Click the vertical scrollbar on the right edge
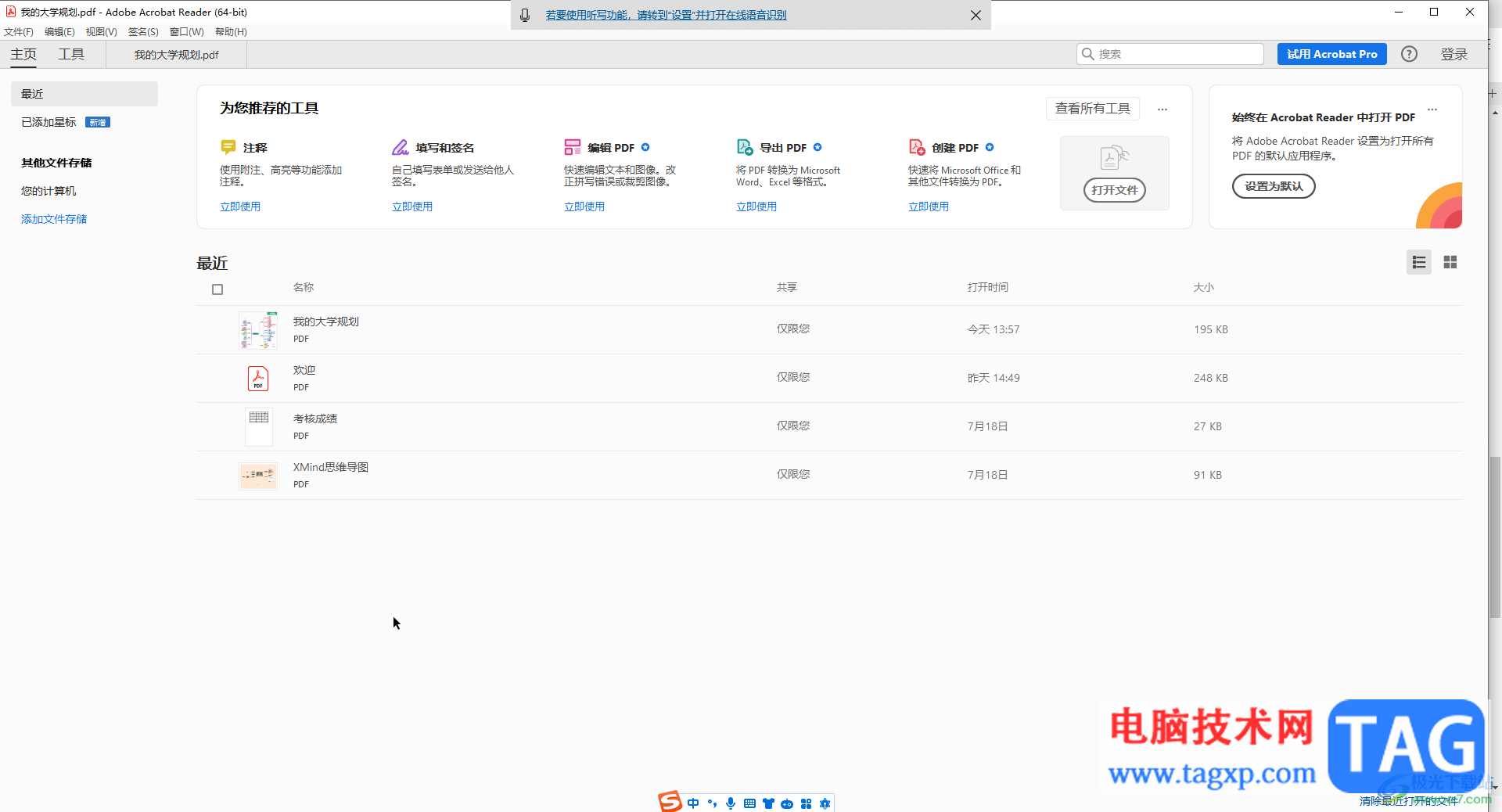 click(x=1495, y=537)
